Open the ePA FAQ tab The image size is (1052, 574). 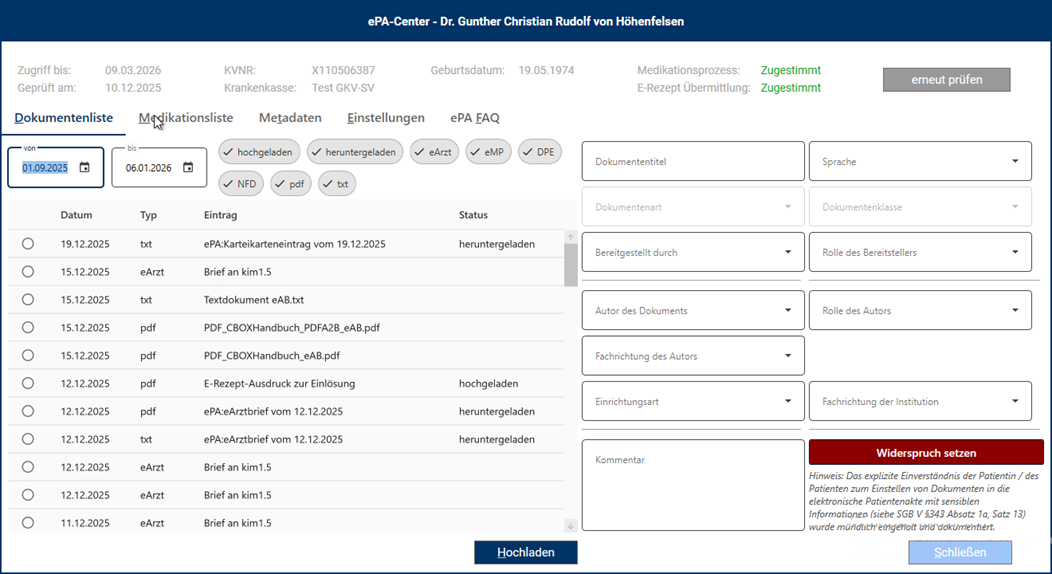coord(474,118)
